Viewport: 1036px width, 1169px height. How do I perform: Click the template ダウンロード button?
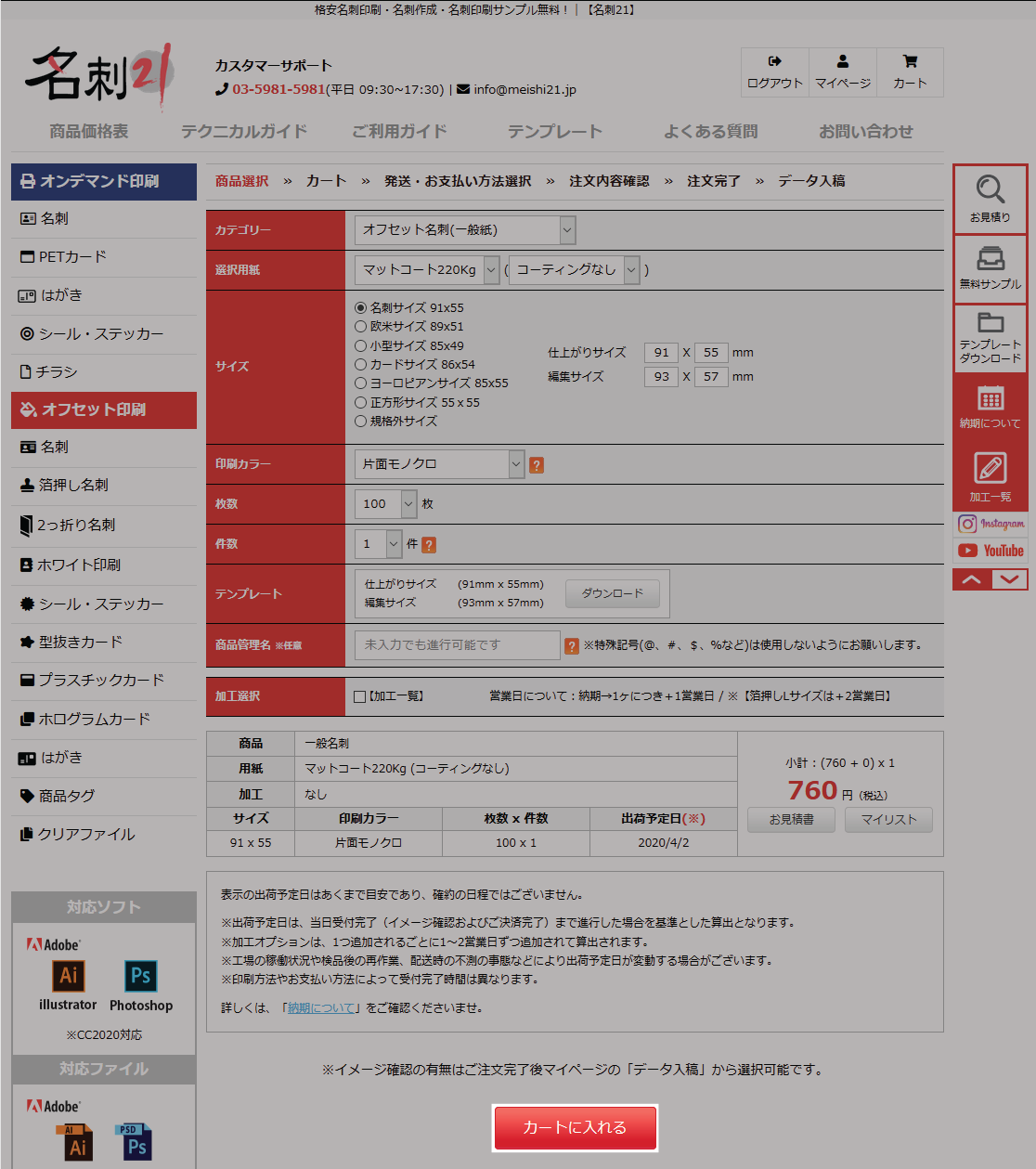pos(613,593)
